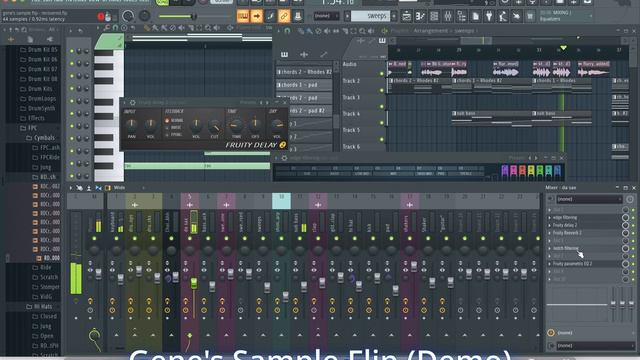
Task: Select the DrumLoops folder in browser
Action: tap(38, 99)
